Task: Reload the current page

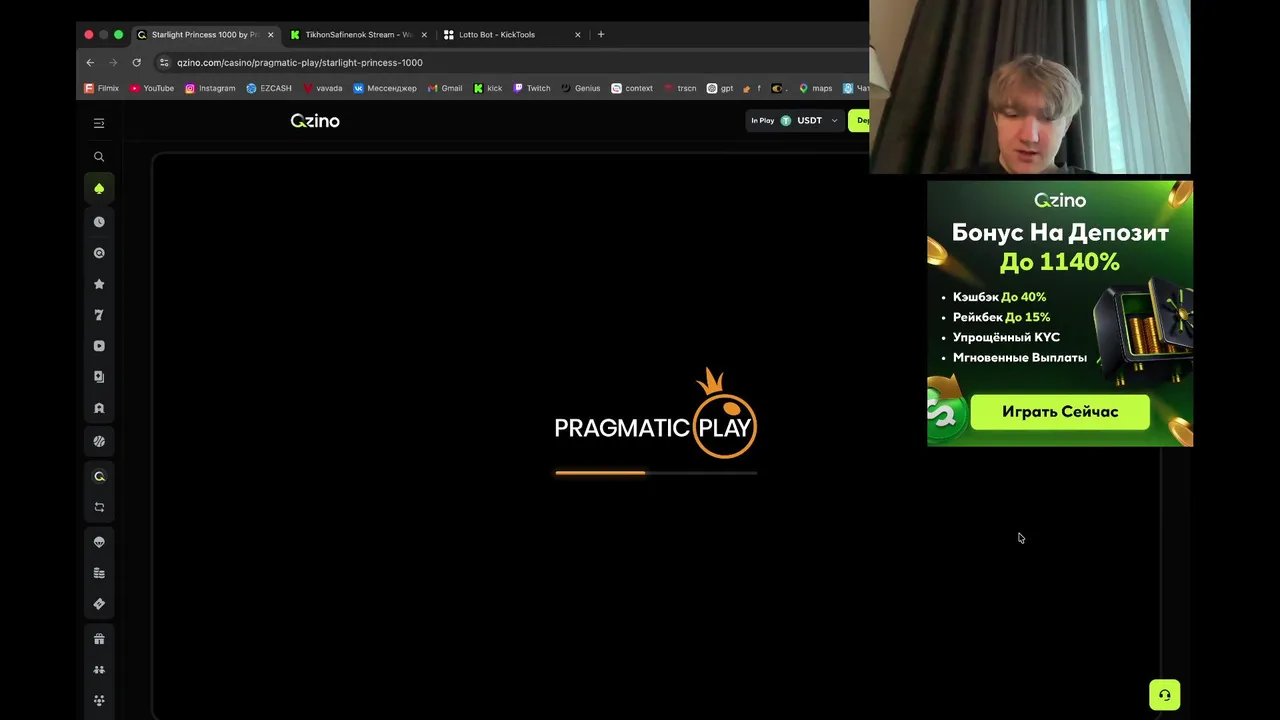Action: point(136,62)
